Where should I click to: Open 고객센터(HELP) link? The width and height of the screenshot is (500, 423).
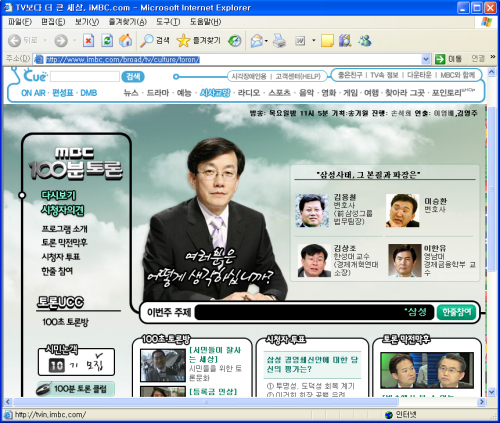click(x=298, y=76)
